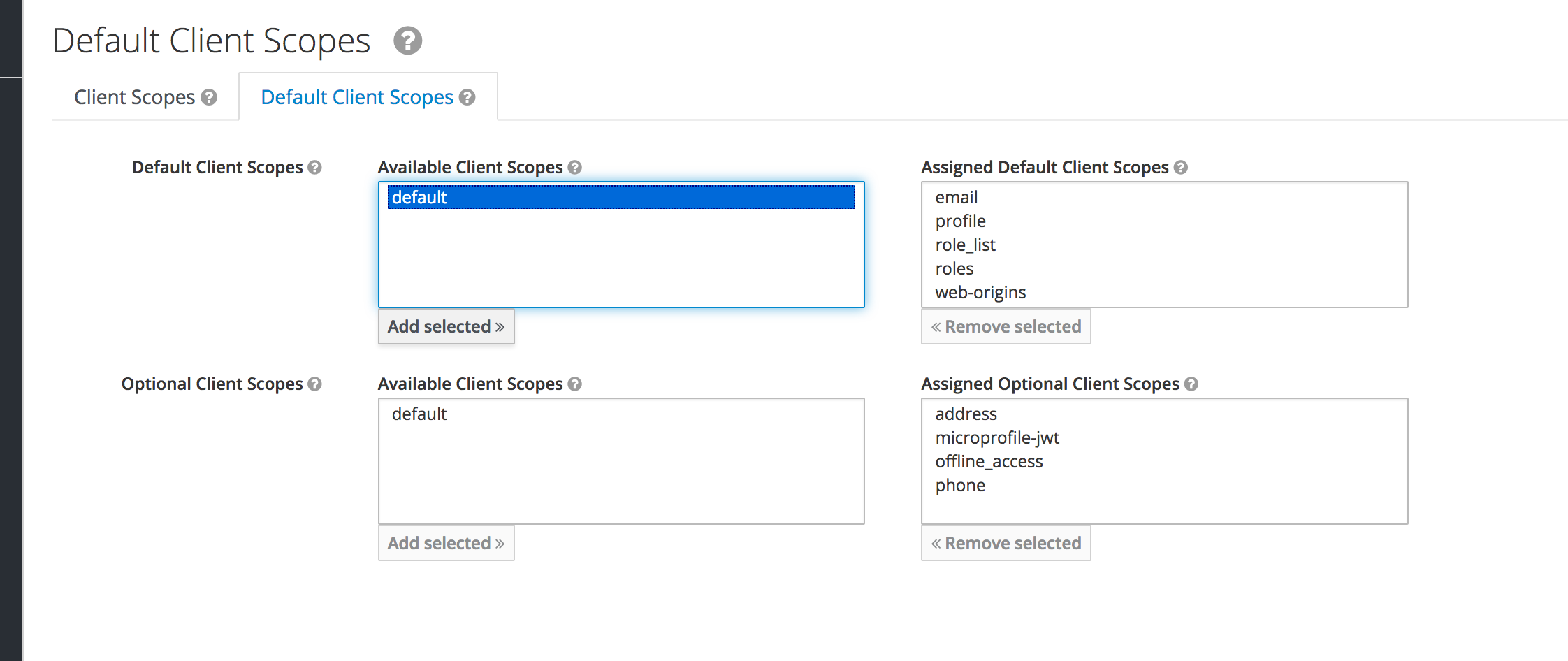
Task: Click the help icon beside Available Client Scopes
Action: click(574, 167)
